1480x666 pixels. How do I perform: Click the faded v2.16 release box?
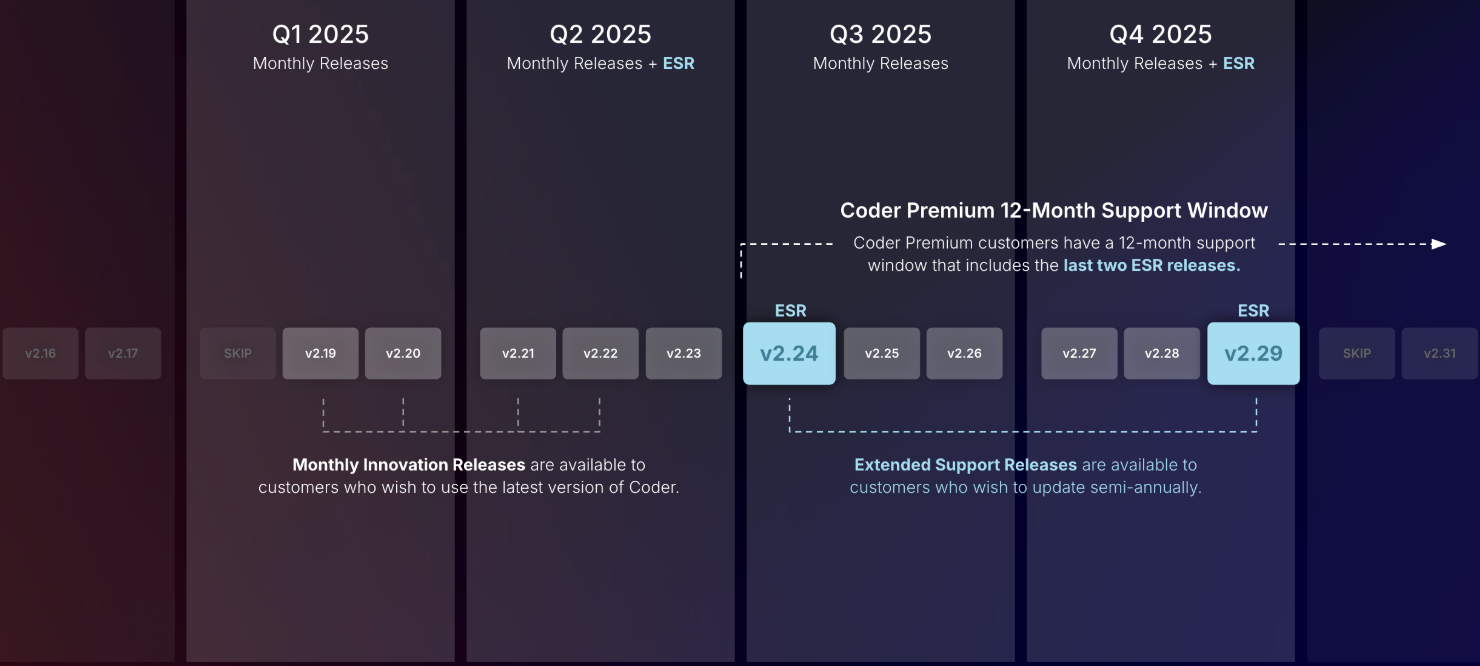[40, 353]
